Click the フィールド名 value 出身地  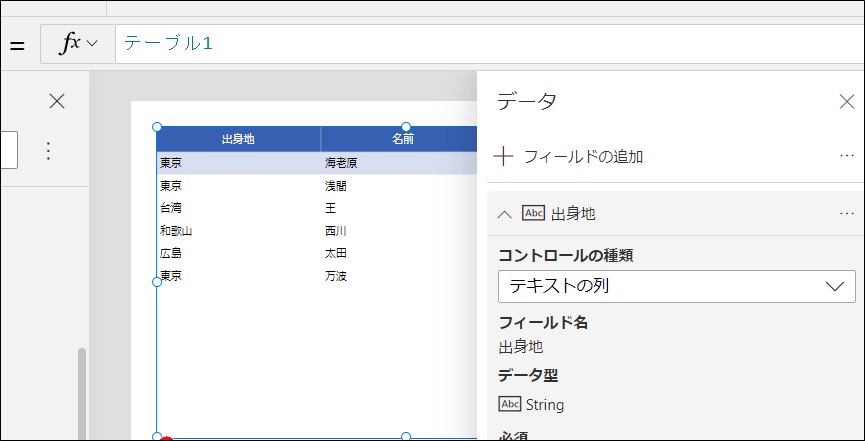[x=521, y=347]
